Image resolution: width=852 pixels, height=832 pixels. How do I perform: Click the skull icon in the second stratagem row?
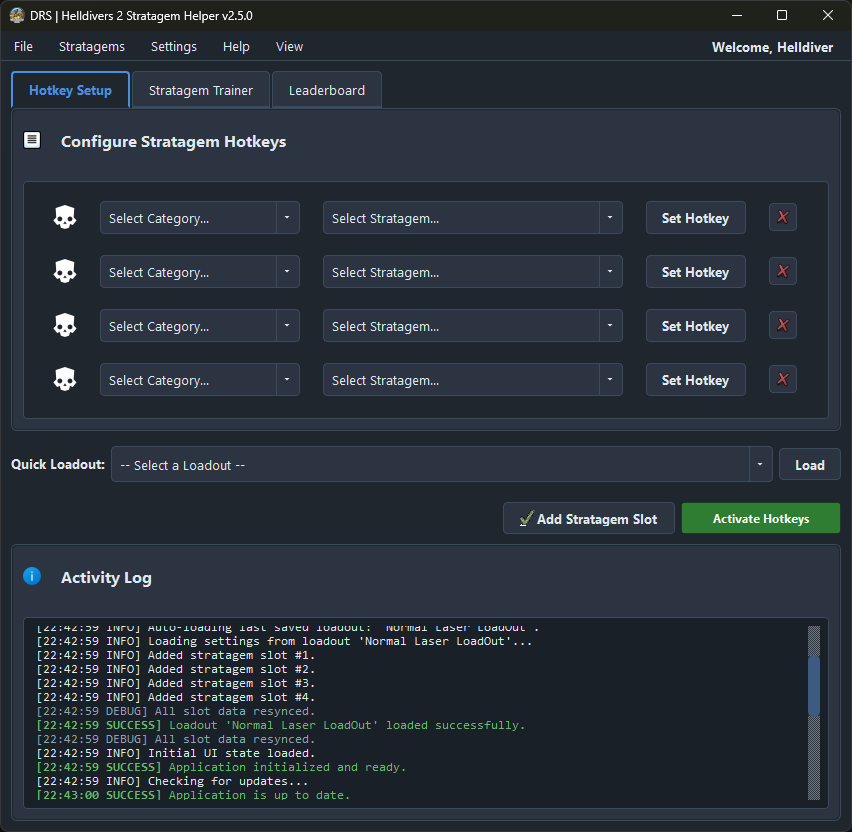[x=65, y=271]
